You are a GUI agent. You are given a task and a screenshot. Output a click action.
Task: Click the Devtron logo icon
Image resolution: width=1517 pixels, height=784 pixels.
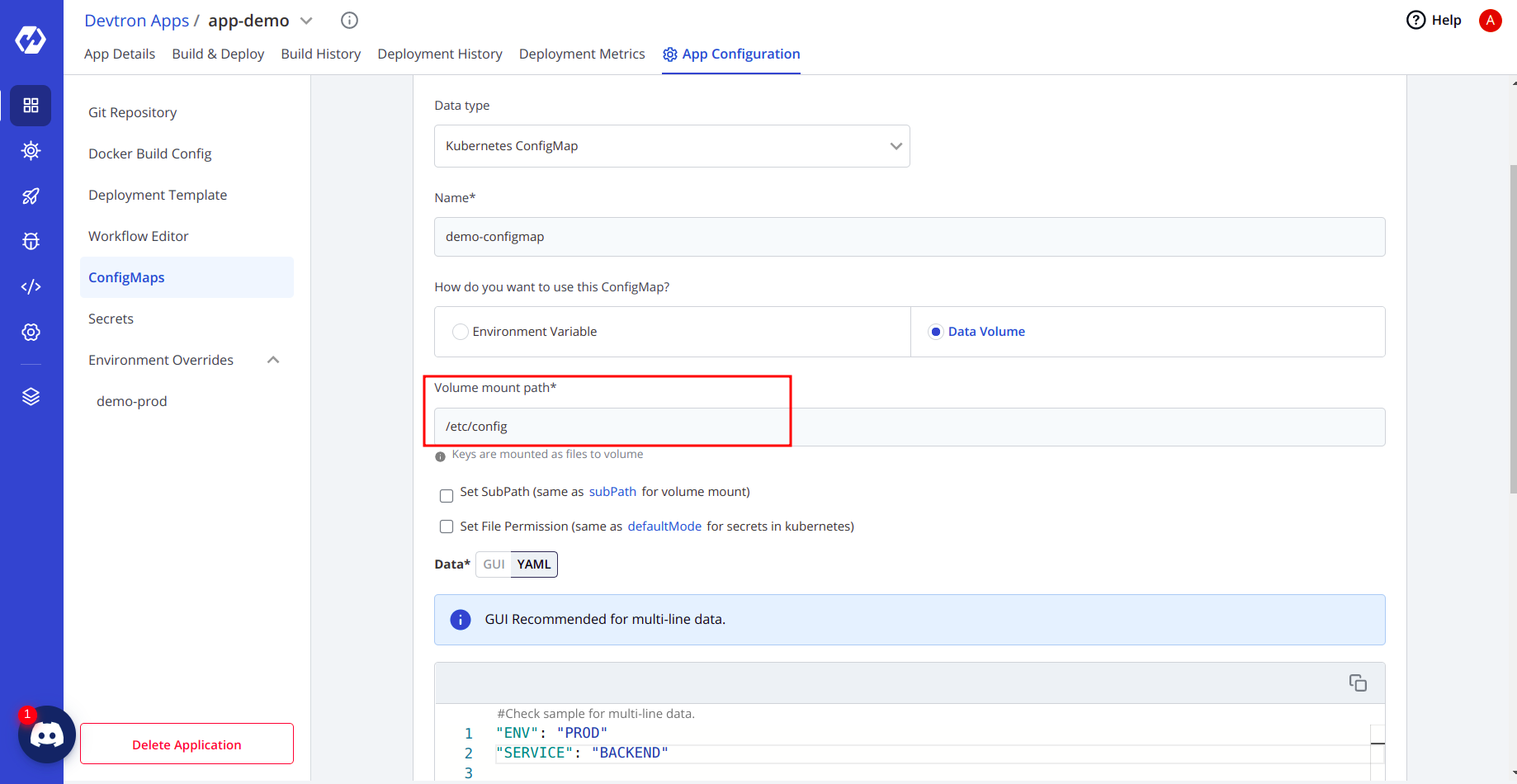(x=31, y=39)
